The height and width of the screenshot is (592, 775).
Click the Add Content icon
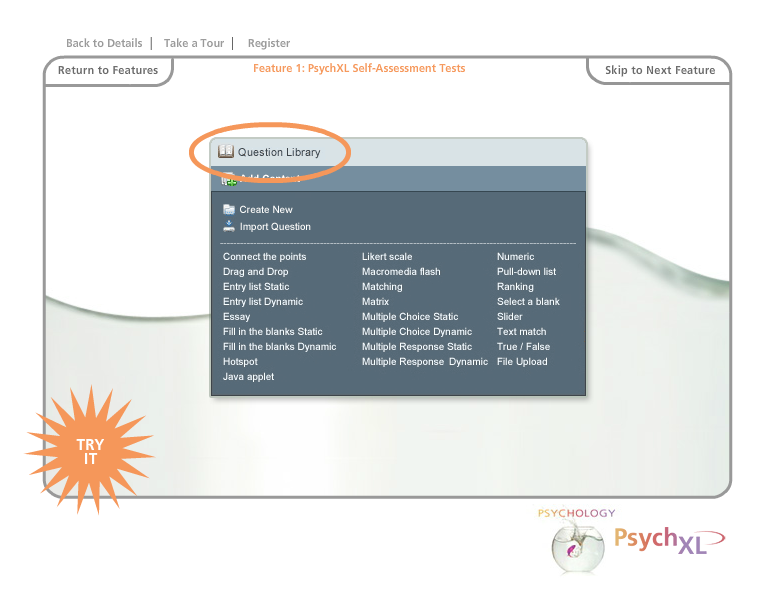coord(229,179)
